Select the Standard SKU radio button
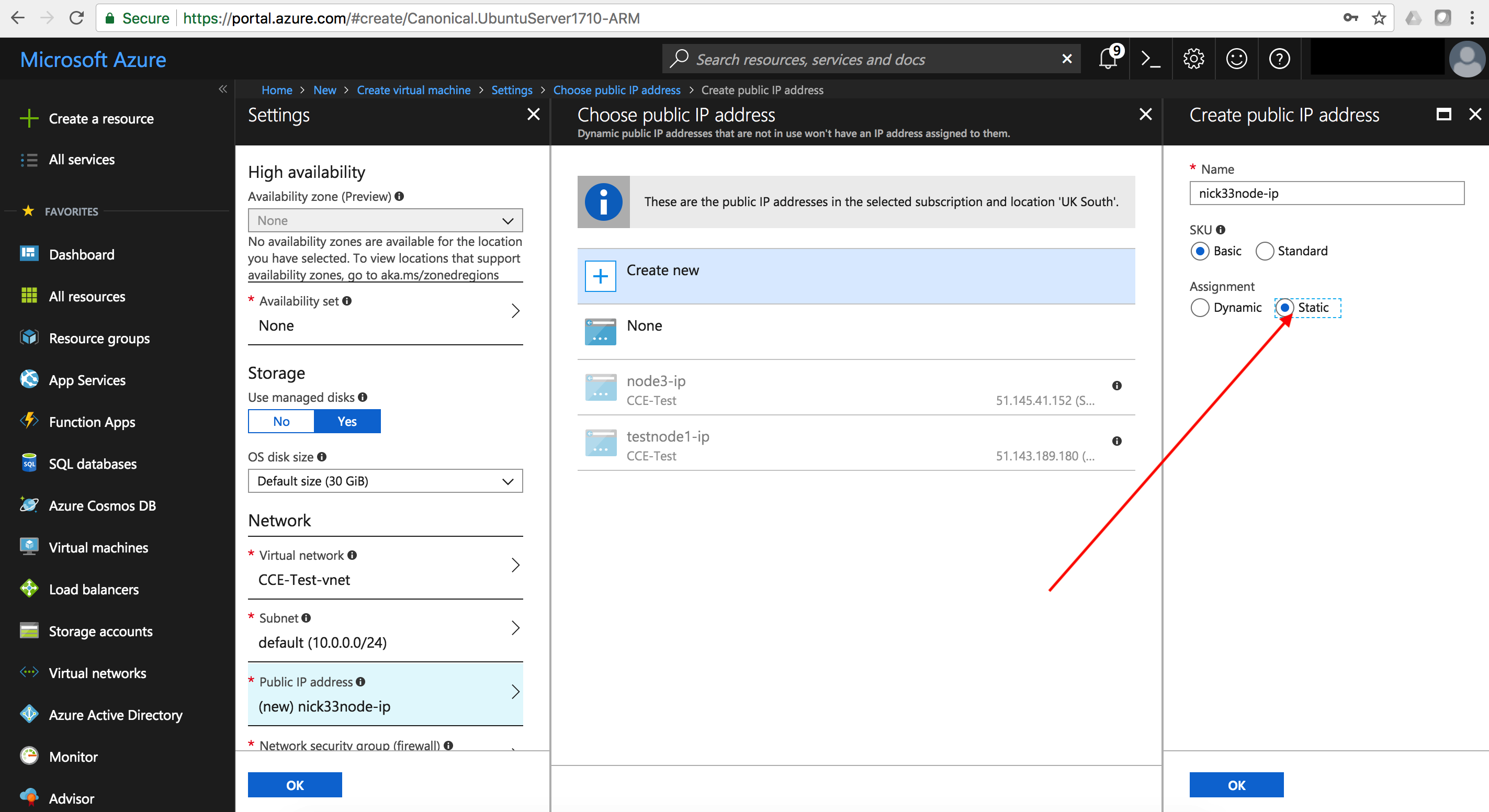 (x=1264, y=252)
